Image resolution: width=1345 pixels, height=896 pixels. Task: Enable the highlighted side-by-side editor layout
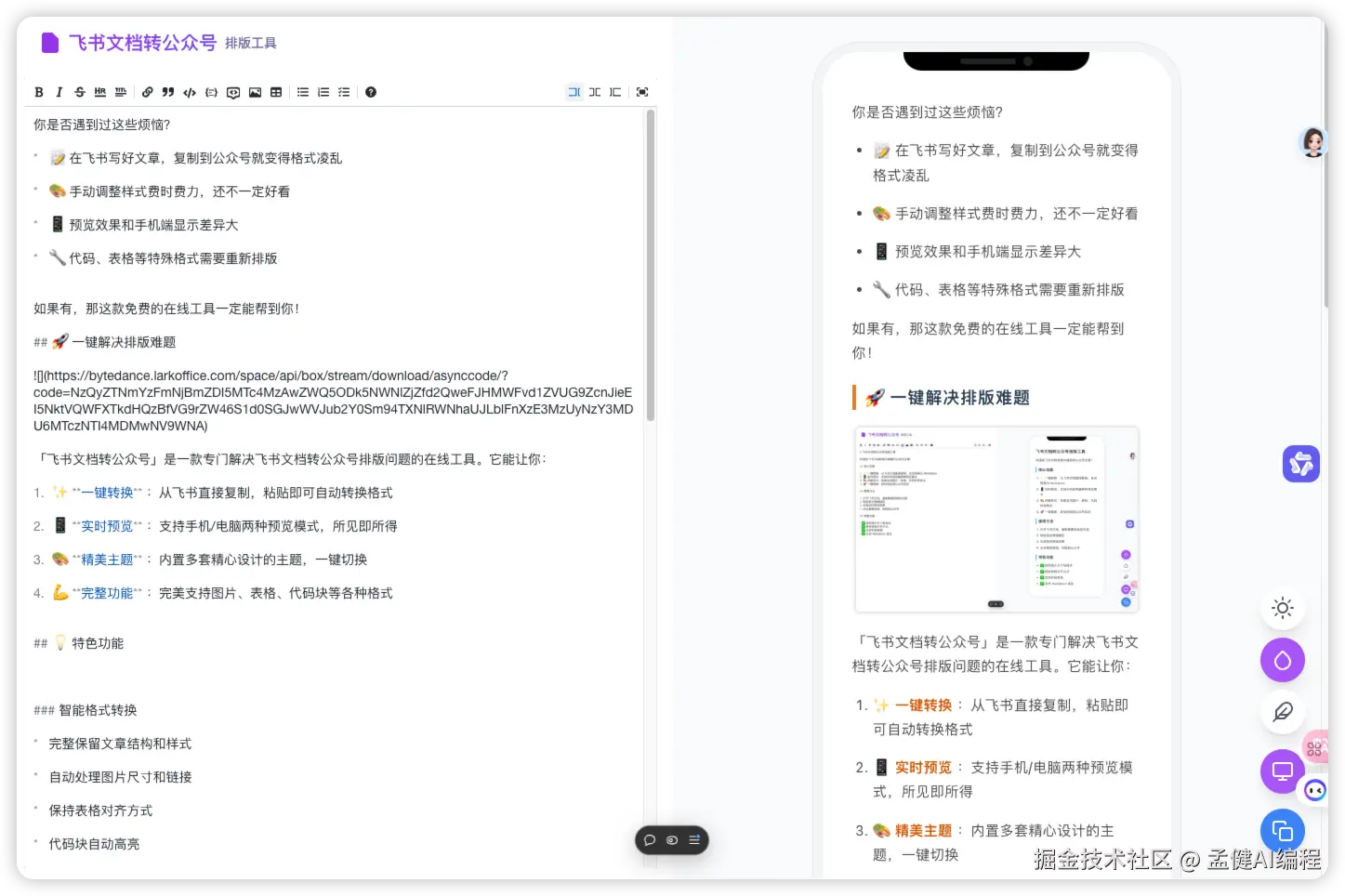[574, 92]
